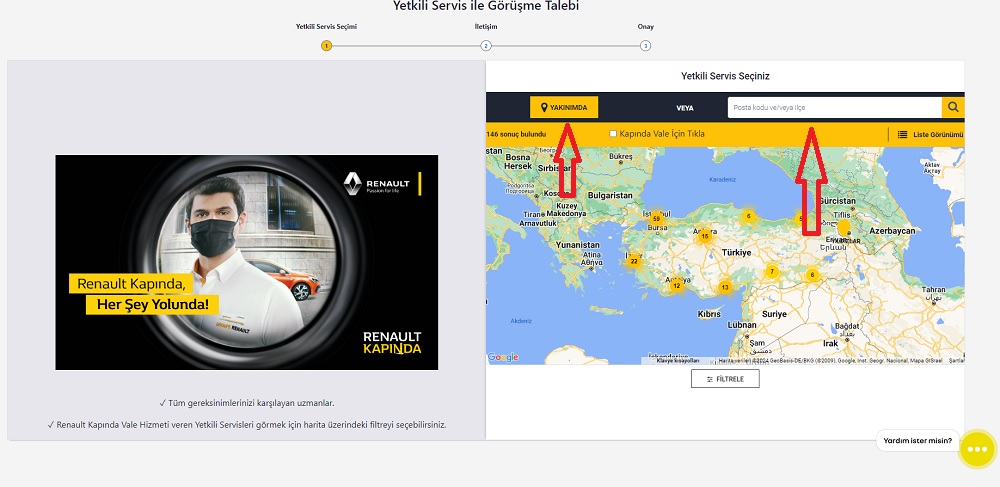Click the 146 sonuç bulundu text

pos(517,134)
